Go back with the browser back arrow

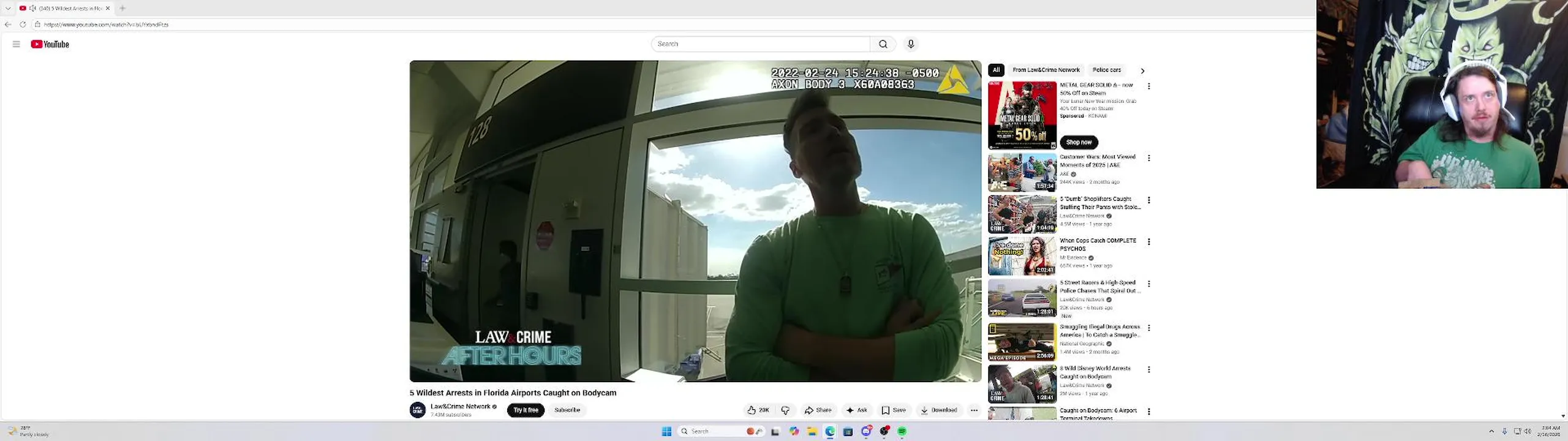point(8,24)
